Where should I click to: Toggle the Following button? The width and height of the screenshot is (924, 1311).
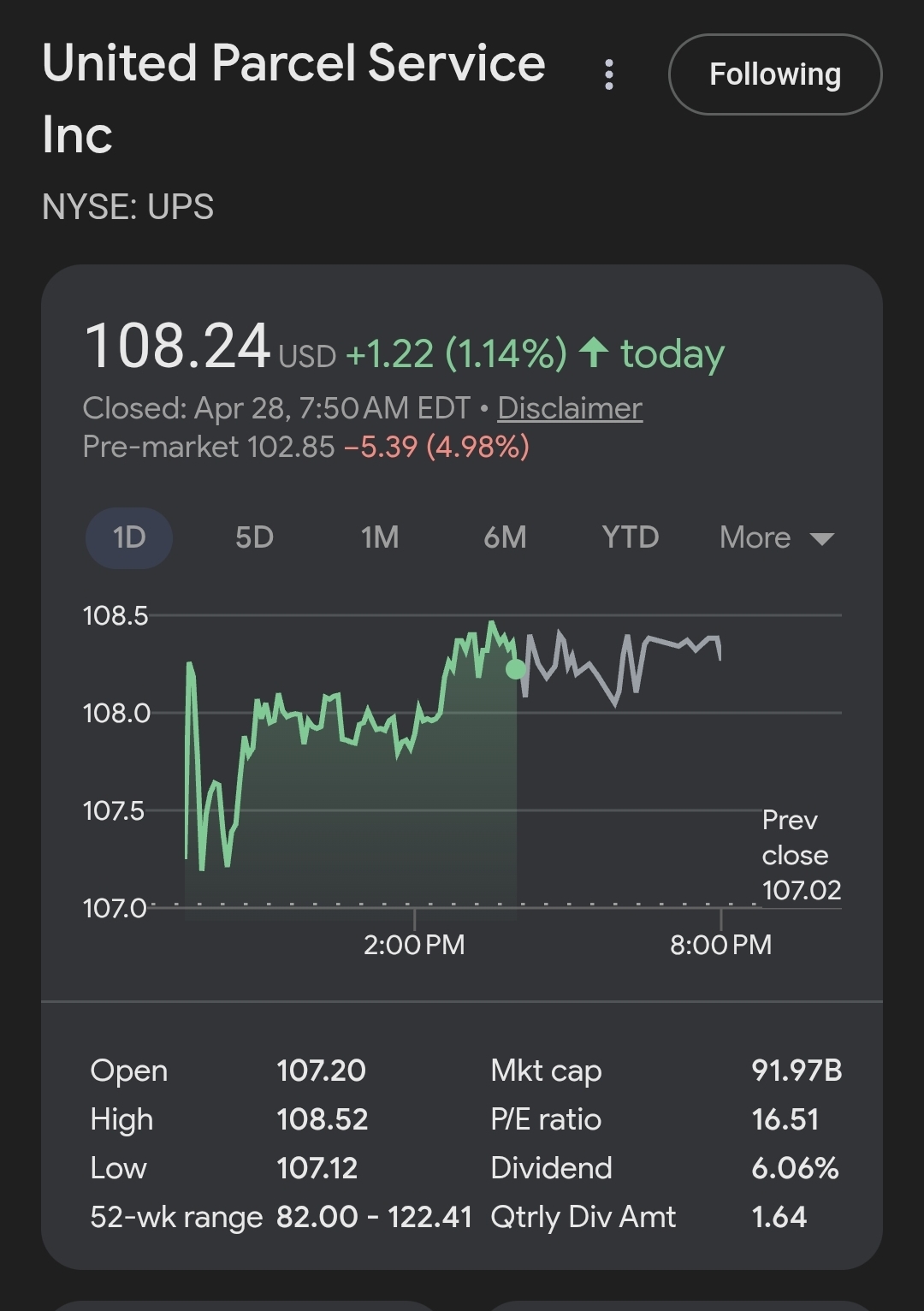click(774, 74)
